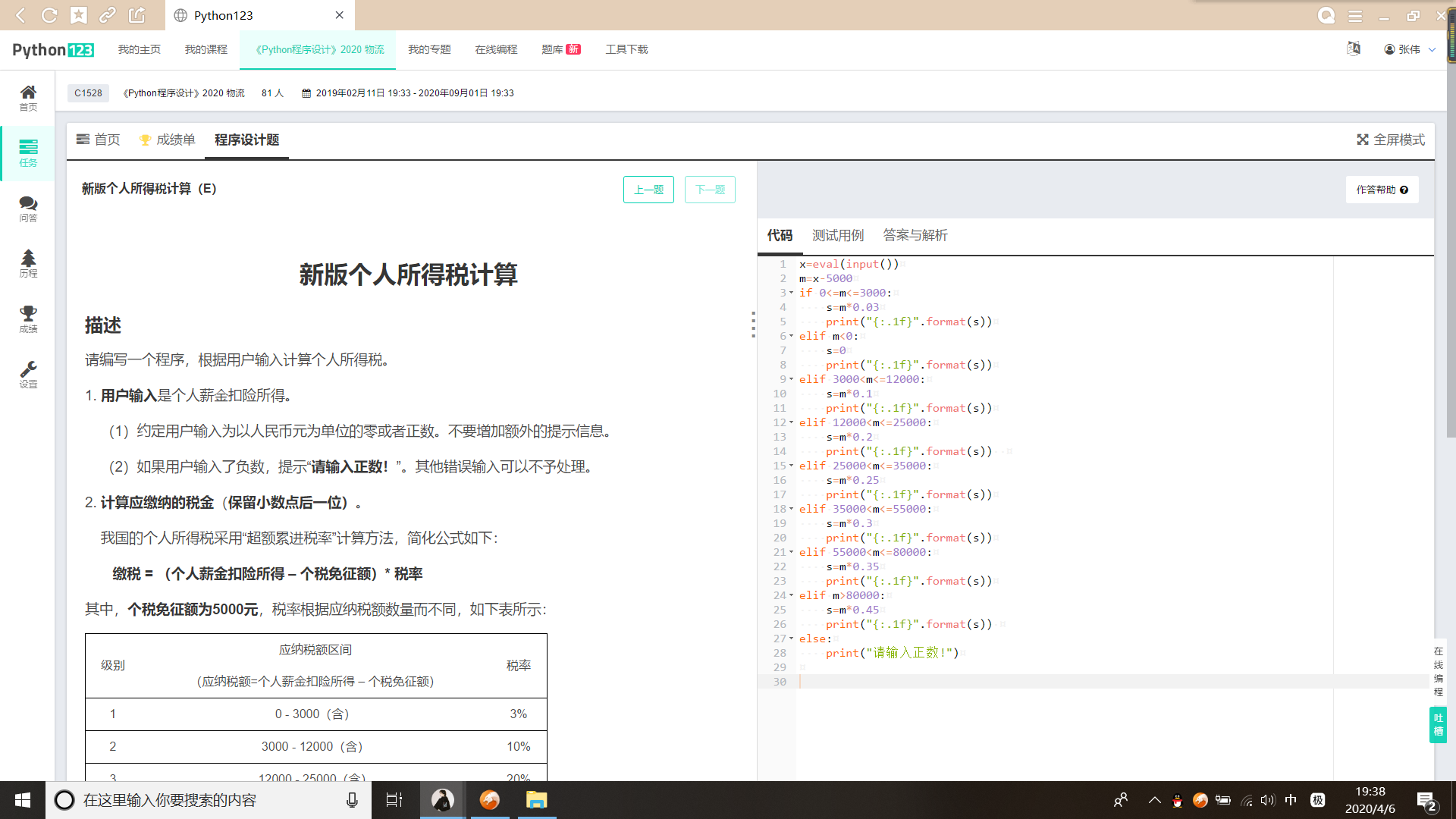
Task: Click the browser bookmark star icon
Action: [79, 15]
